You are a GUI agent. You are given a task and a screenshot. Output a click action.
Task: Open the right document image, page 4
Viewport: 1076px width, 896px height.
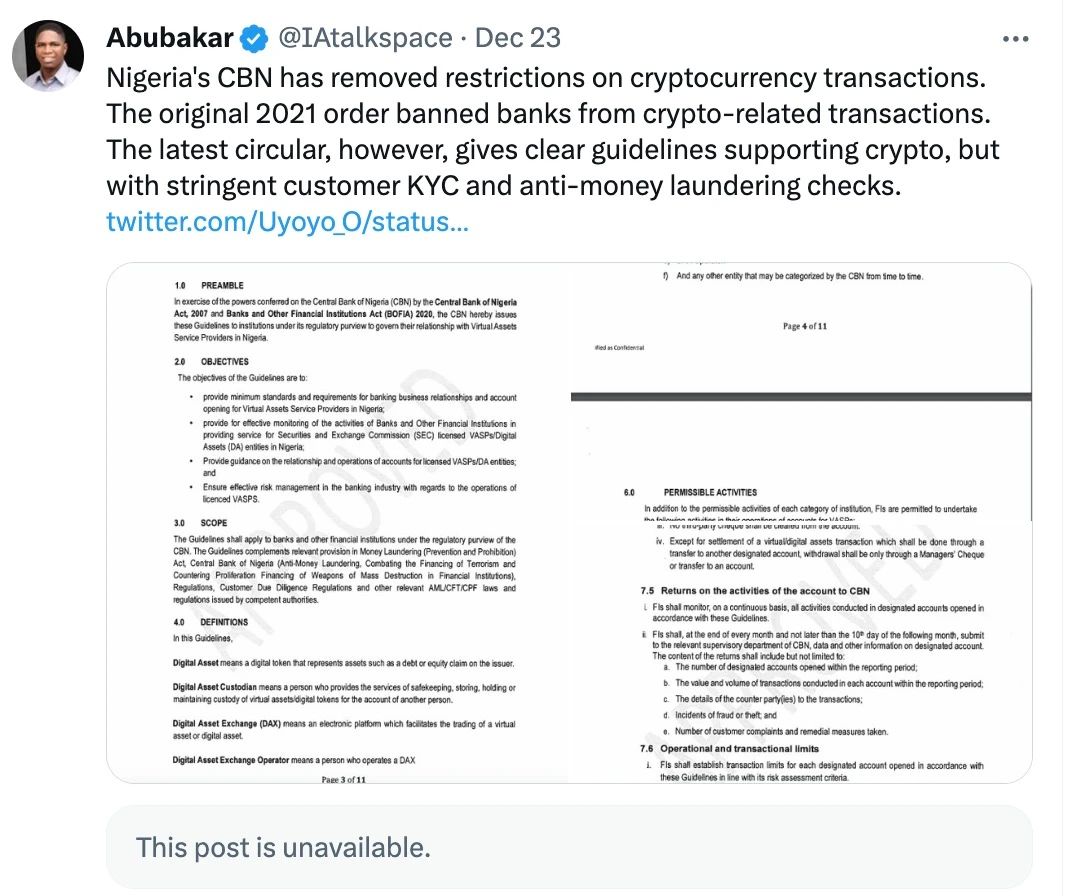click(802, 523)
